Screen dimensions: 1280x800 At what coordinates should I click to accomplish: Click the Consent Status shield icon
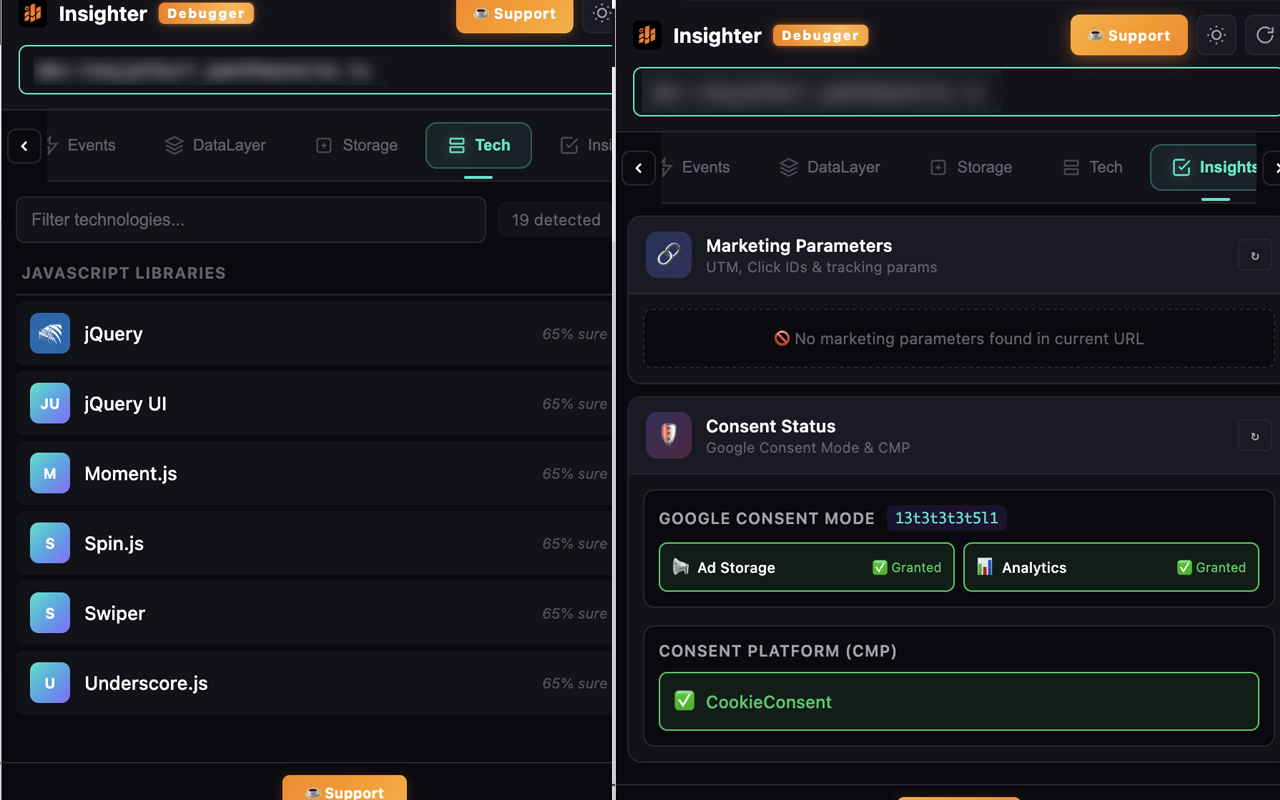click(668, 435)
